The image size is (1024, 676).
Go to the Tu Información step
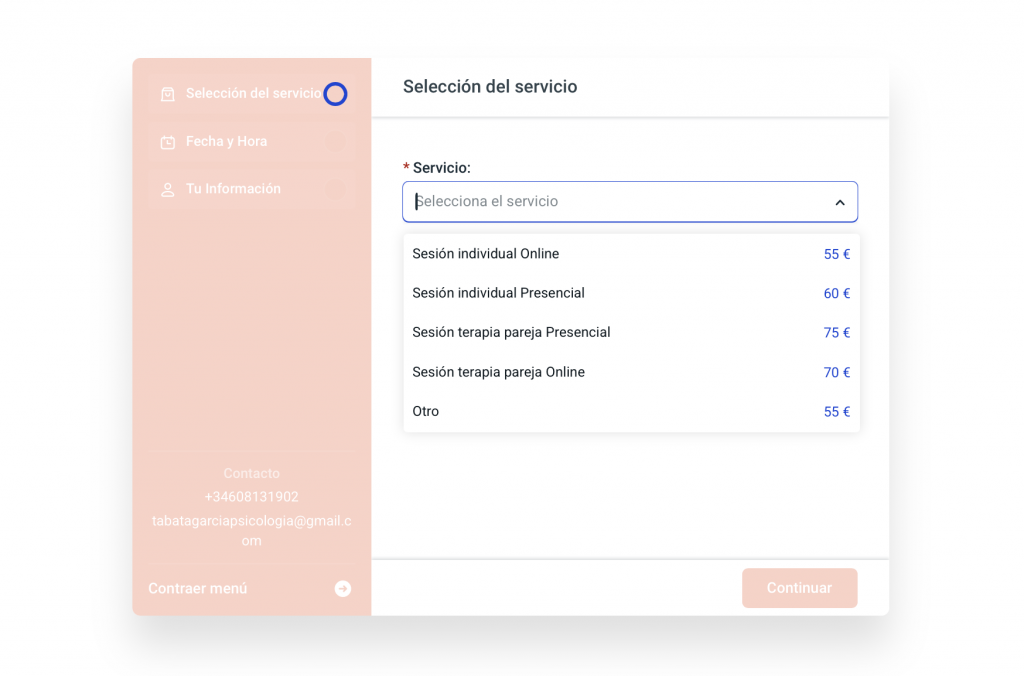[233, 189]
